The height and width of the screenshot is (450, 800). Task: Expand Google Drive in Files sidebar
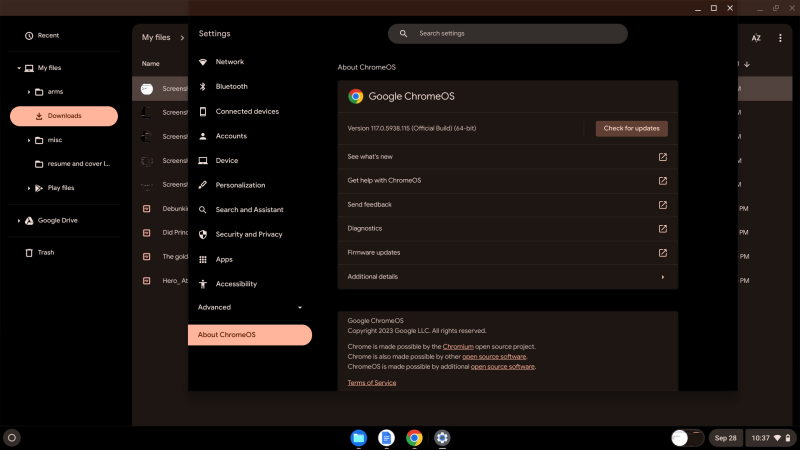coord(19,221)
